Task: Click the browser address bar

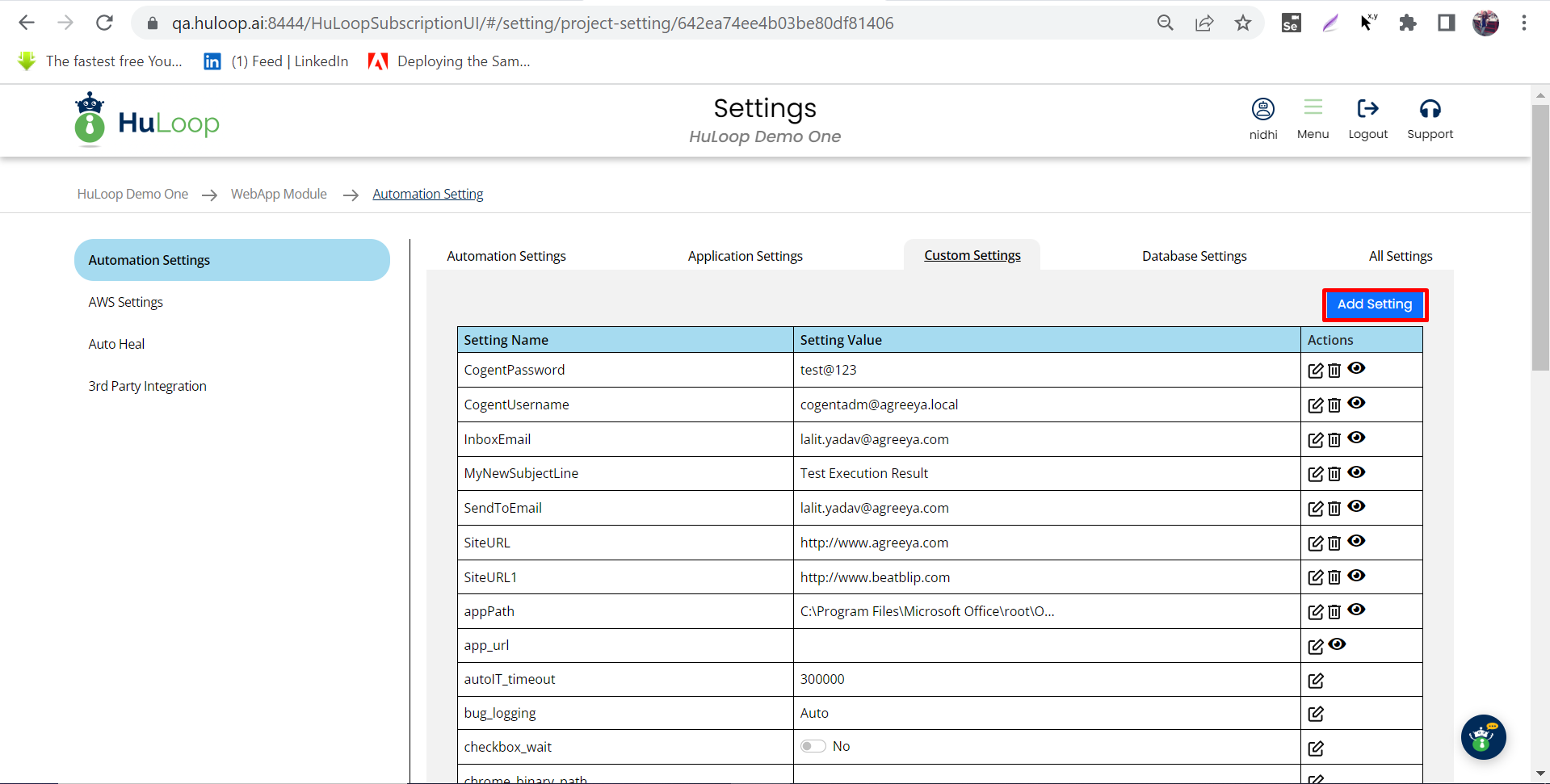Action: pyautogui.click(x=533, y=23)
